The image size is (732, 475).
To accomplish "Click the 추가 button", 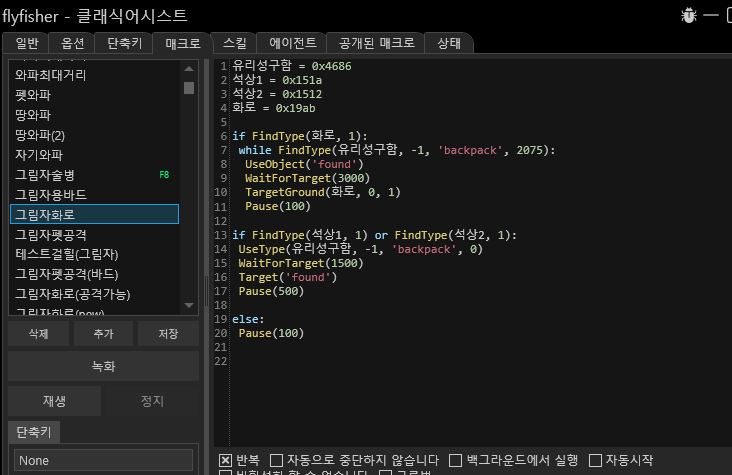I will click(x=103, y=333).
